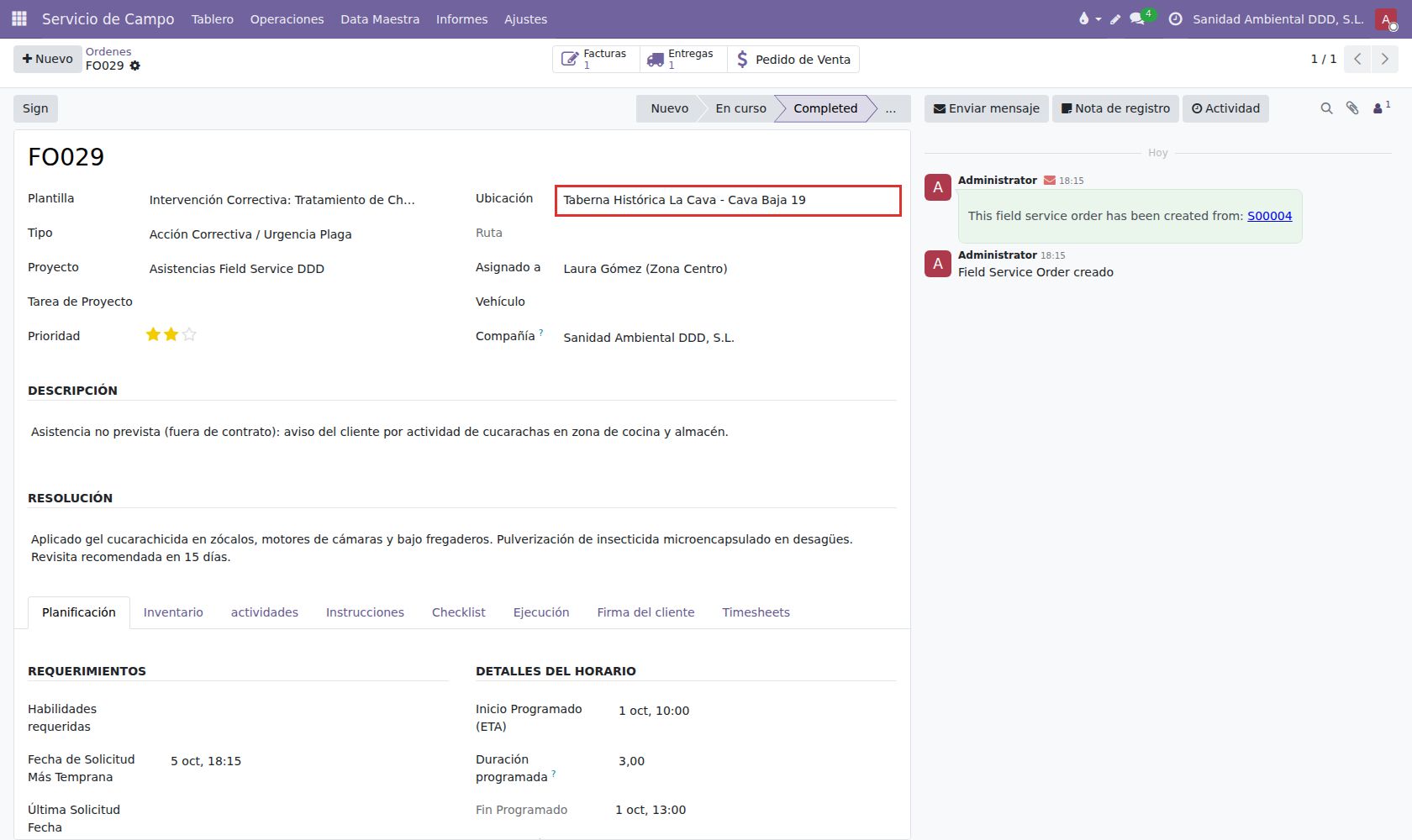Click the activities clock icon in navbar
The width and height of the screenshot is (1412, 840).
(1175, 18)
